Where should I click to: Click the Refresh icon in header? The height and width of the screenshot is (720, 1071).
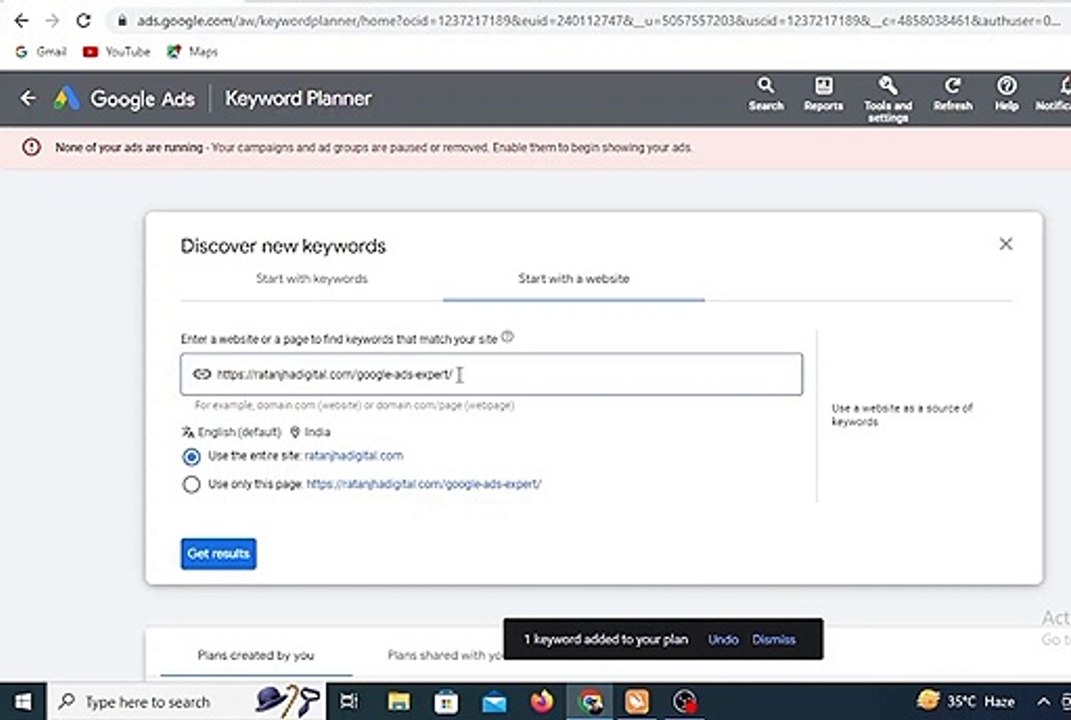pyautogui.click(x=952, y=94)
